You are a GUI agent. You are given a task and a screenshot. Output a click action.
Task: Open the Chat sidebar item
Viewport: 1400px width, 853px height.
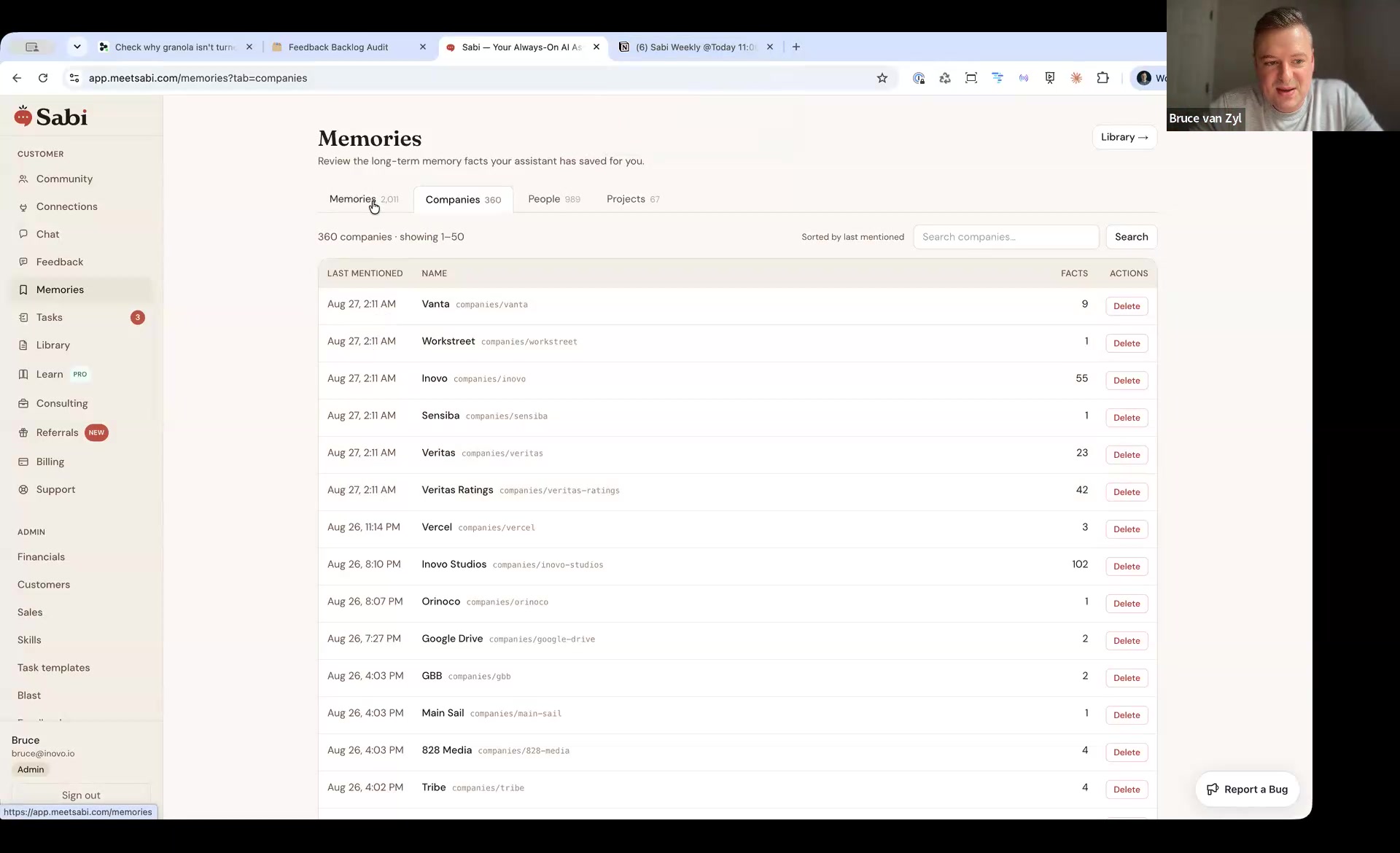[47, 234]
